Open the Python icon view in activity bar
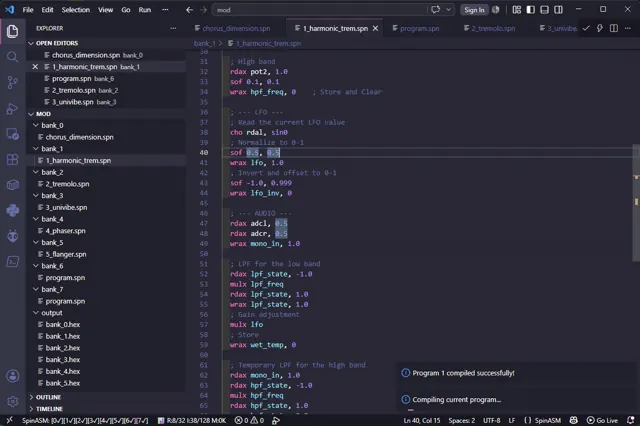This screenshot has width=640, height=426. (x=13, y=211)
